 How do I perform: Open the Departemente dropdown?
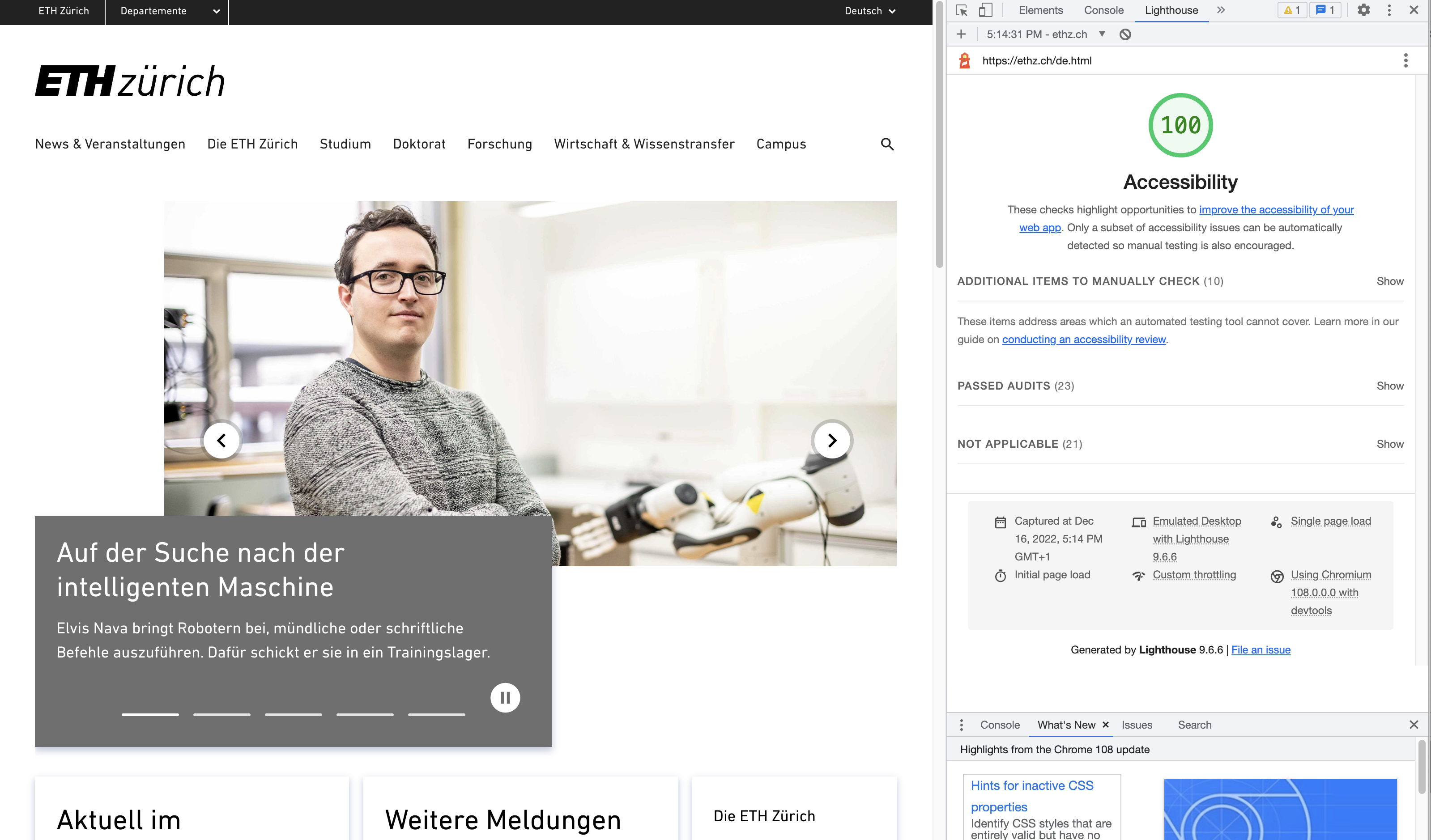(x=169, y=11)
